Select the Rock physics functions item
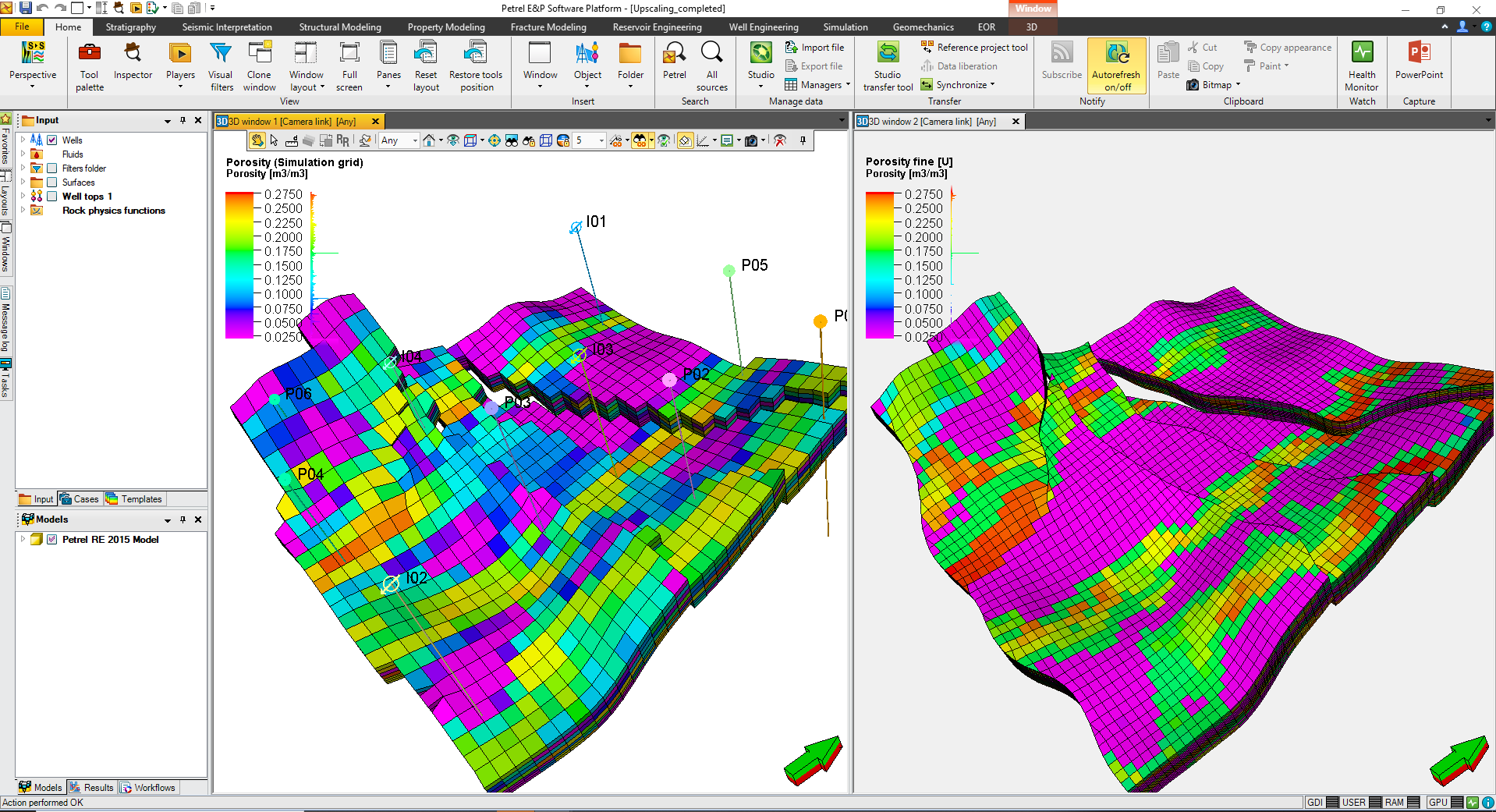The height and width of the screenshot is (812, 1496). click(x=114, y=211)
